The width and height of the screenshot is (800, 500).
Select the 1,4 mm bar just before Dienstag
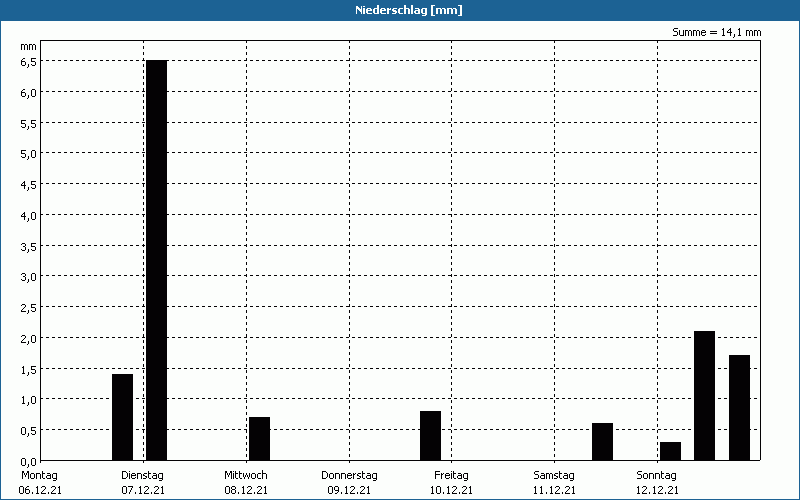pyautogui.click(x=122, y=417)
